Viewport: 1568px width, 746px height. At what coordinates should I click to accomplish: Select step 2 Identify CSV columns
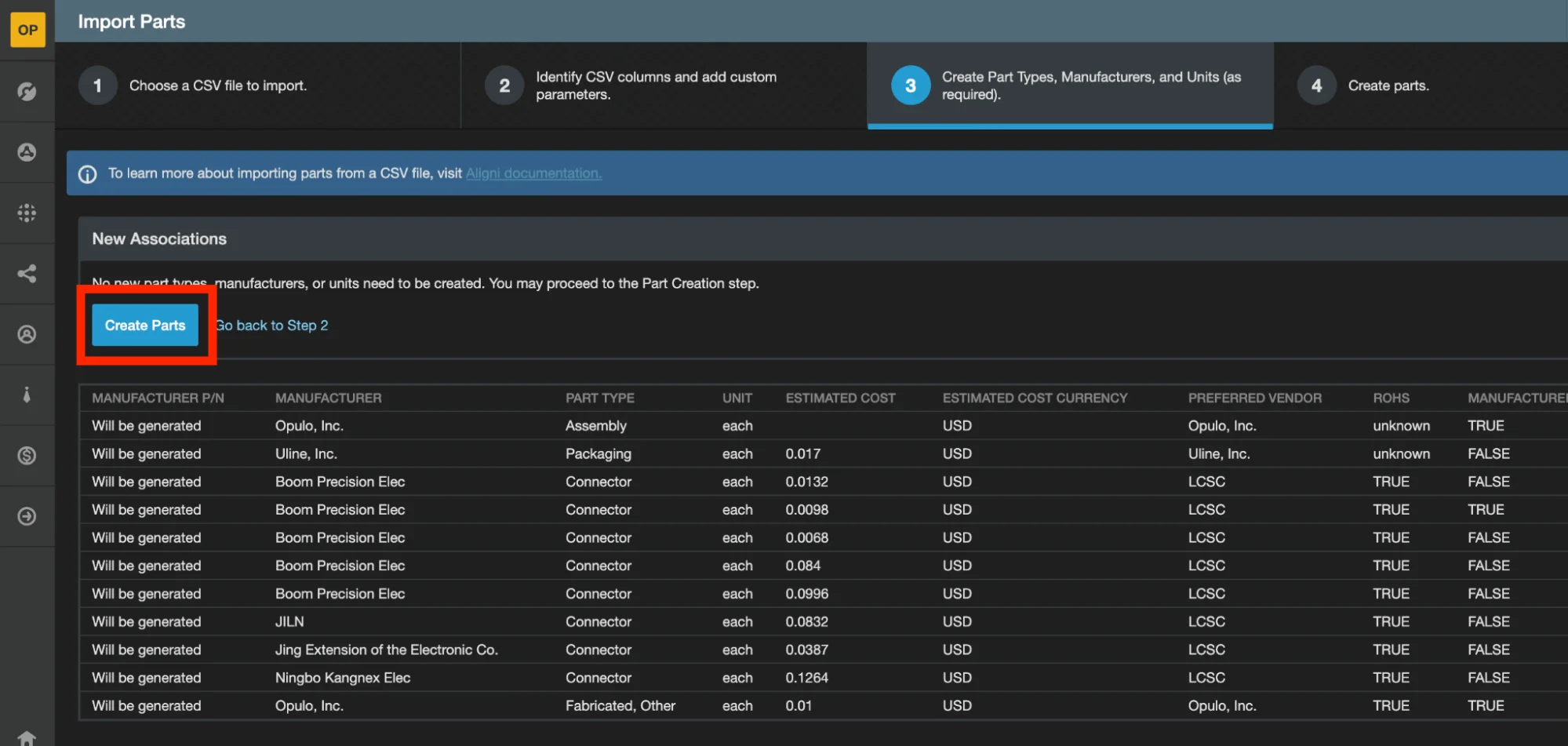tap(656, 86)
